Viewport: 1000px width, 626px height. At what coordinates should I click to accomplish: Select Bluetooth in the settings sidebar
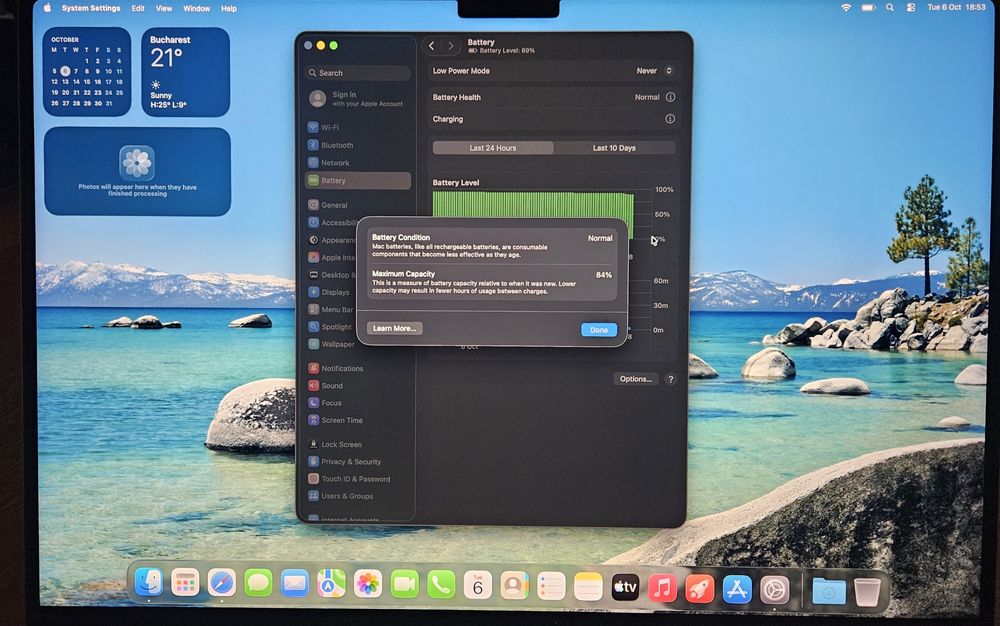tap(358, 145)
